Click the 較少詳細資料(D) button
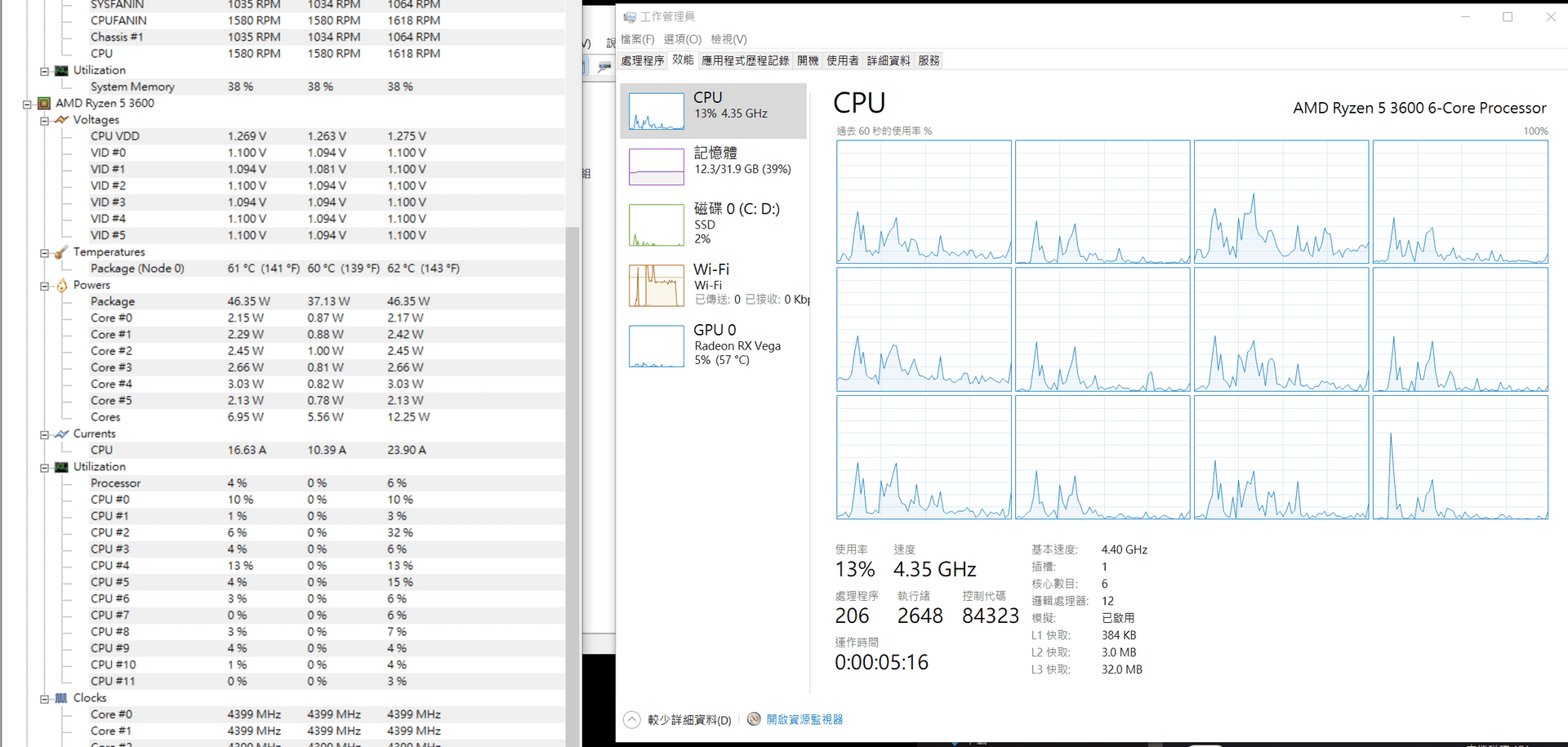Viewport: 1568px width, 747px height. pos(688,719)
